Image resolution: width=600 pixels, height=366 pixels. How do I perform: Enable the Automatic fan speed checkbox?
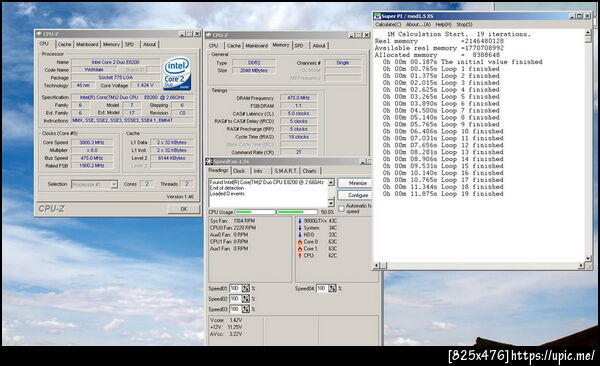click(341, 209)
